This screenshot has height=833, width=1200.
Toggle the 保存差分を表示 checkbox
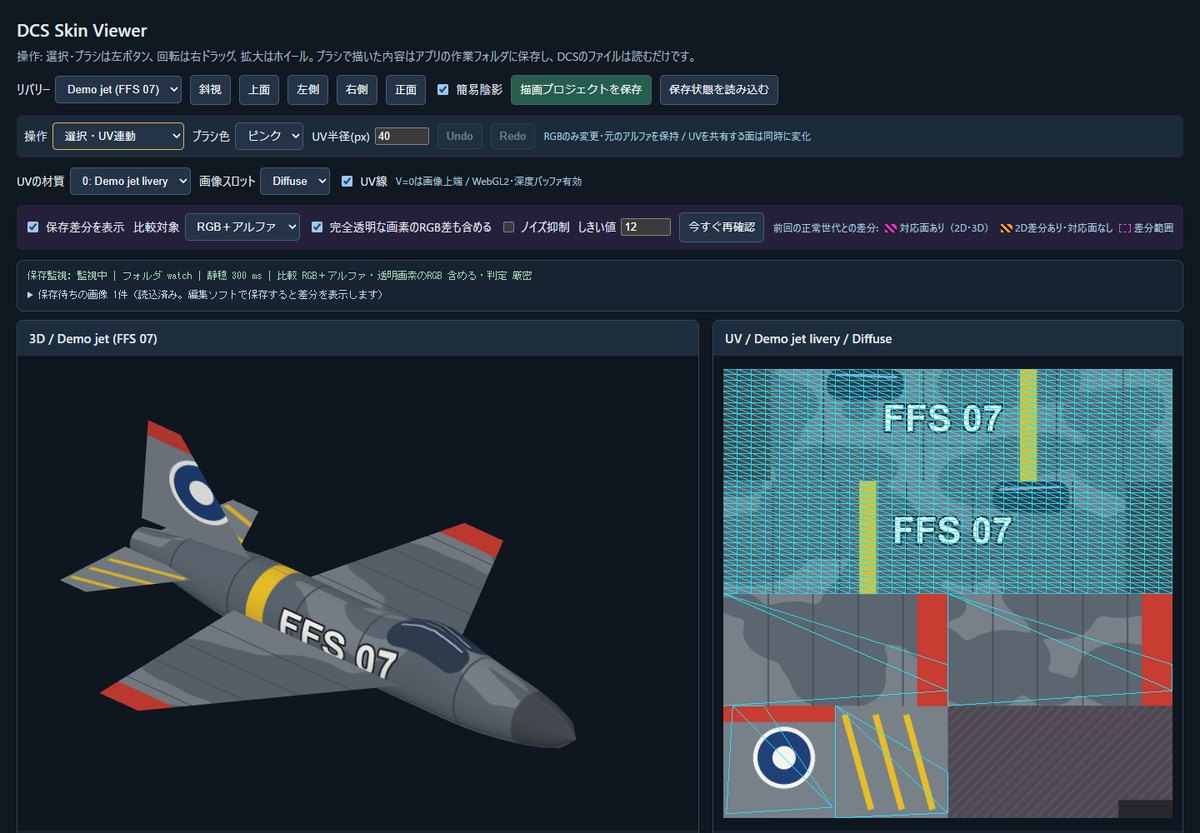coord(33,227)
